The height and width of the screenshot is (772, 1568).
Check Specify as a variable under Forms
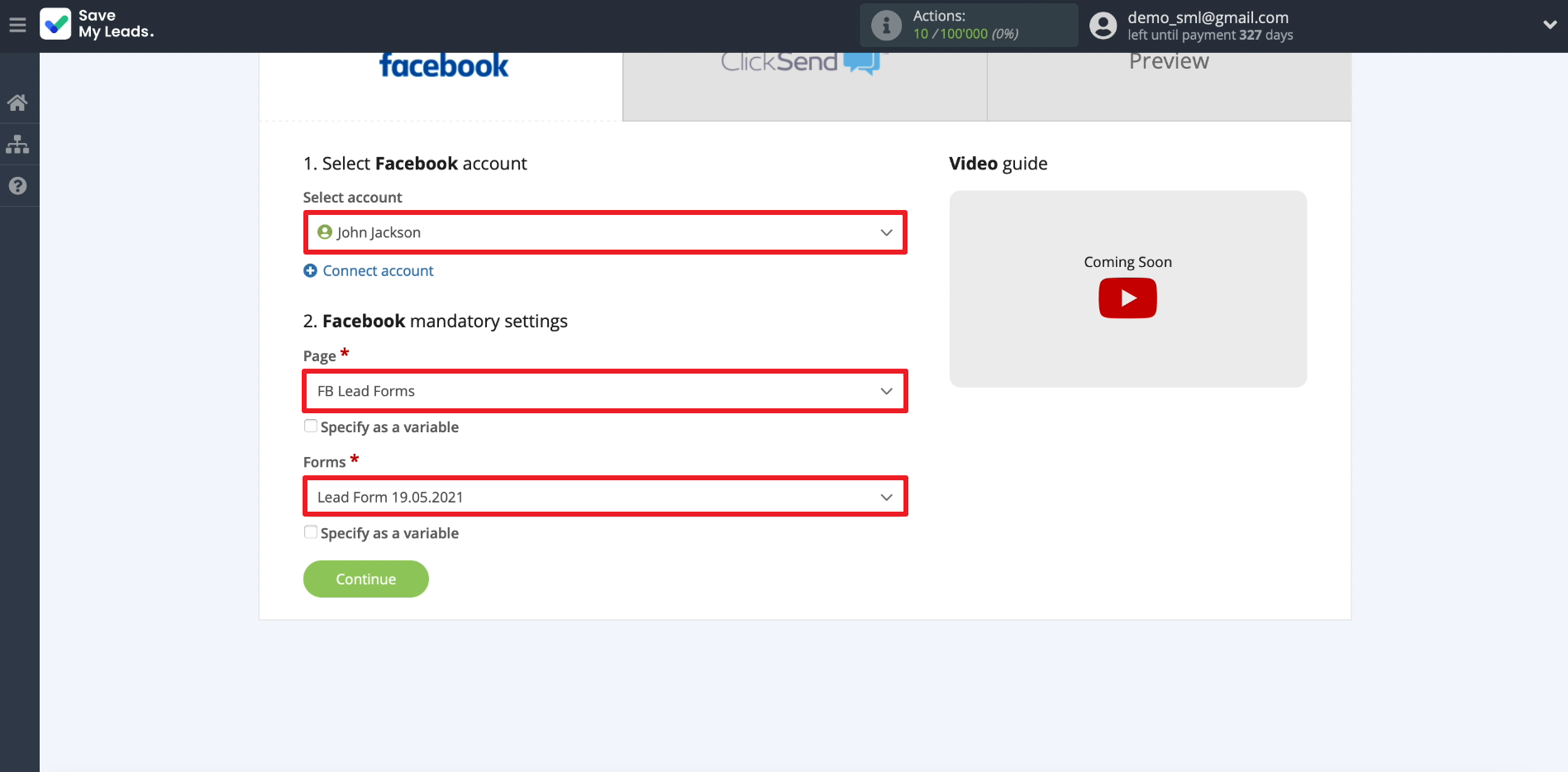pos(311,531)
